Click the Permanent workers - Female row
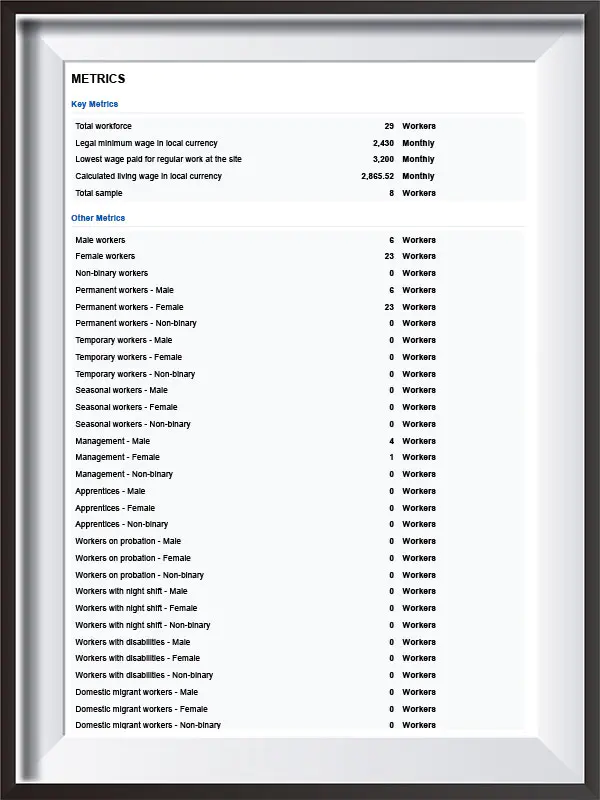 point(298,307)
